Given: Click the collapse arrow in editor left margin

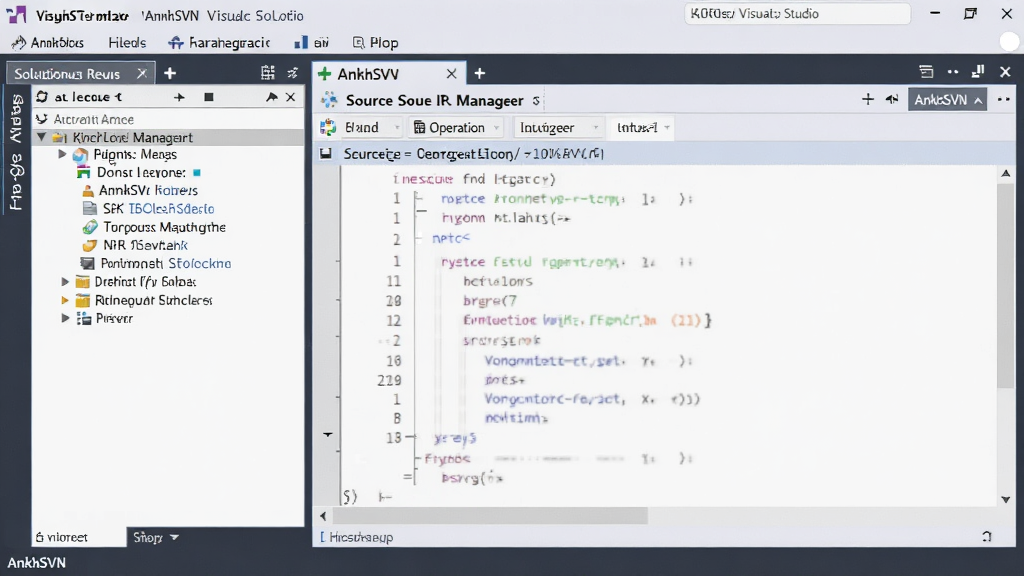Looking at the screenshot, I should coord(328,434).
